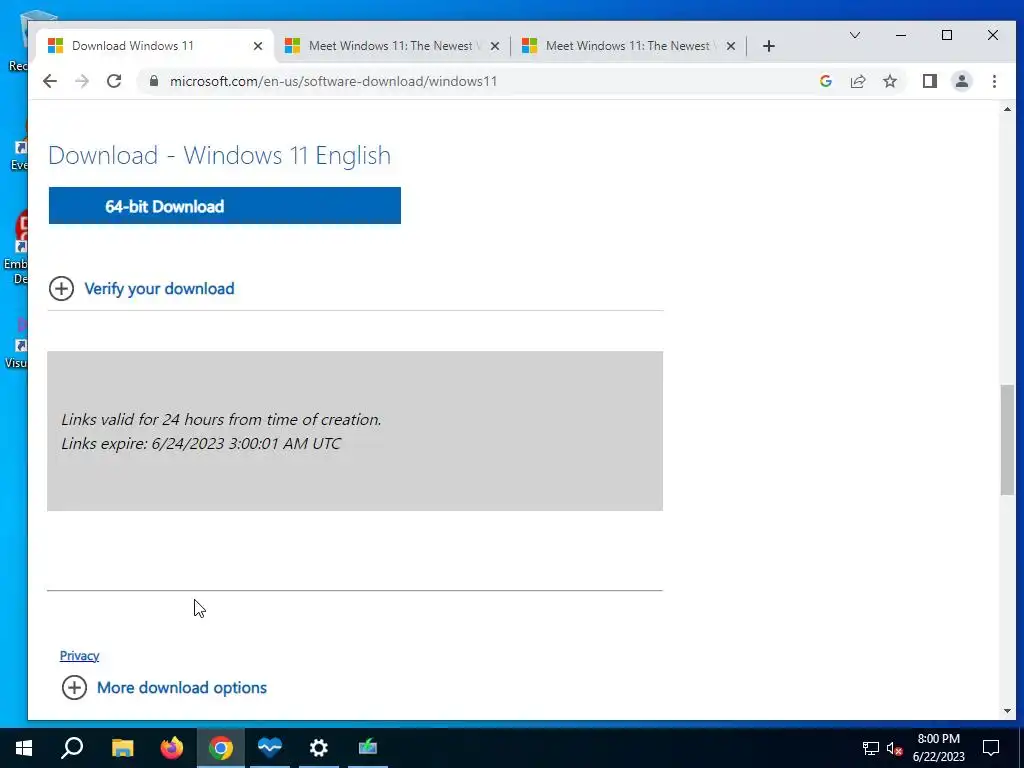Open the blue heartbeat app on the taskbar

click(x=270, y=748)
